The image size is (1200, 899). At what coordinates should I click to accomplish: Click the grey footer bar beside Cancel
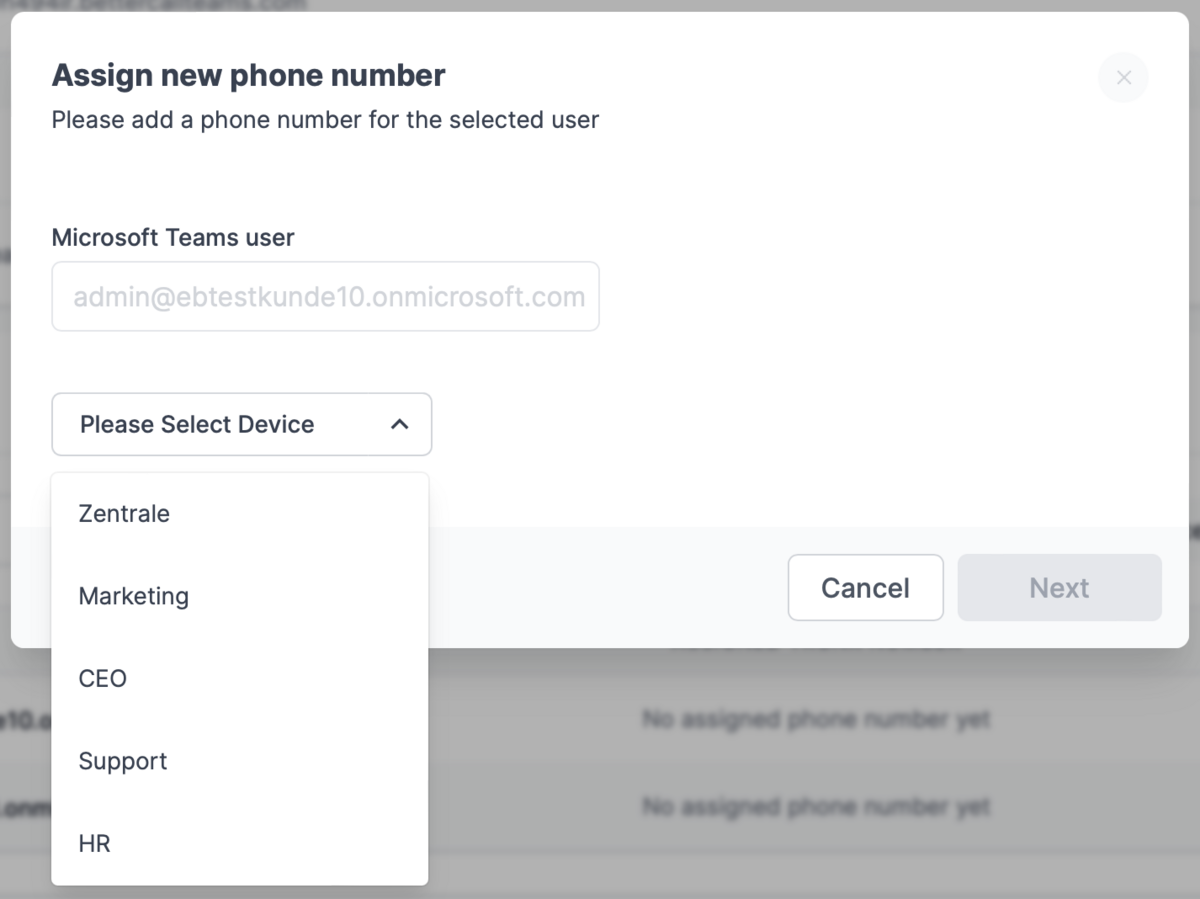point(600,588)
